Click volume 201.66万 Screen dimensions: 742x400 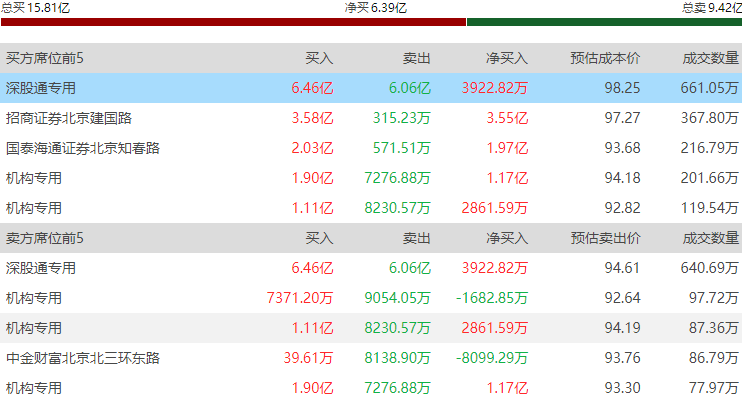[709, 178]
